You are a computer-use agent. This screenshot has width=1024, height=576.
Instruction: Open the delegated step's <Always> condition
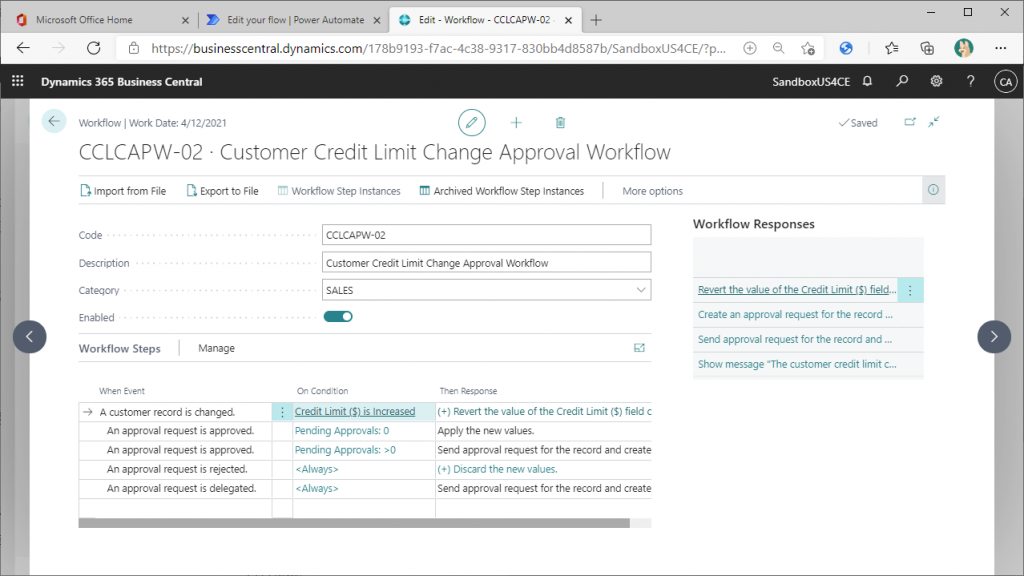click(x=317, y=488)
